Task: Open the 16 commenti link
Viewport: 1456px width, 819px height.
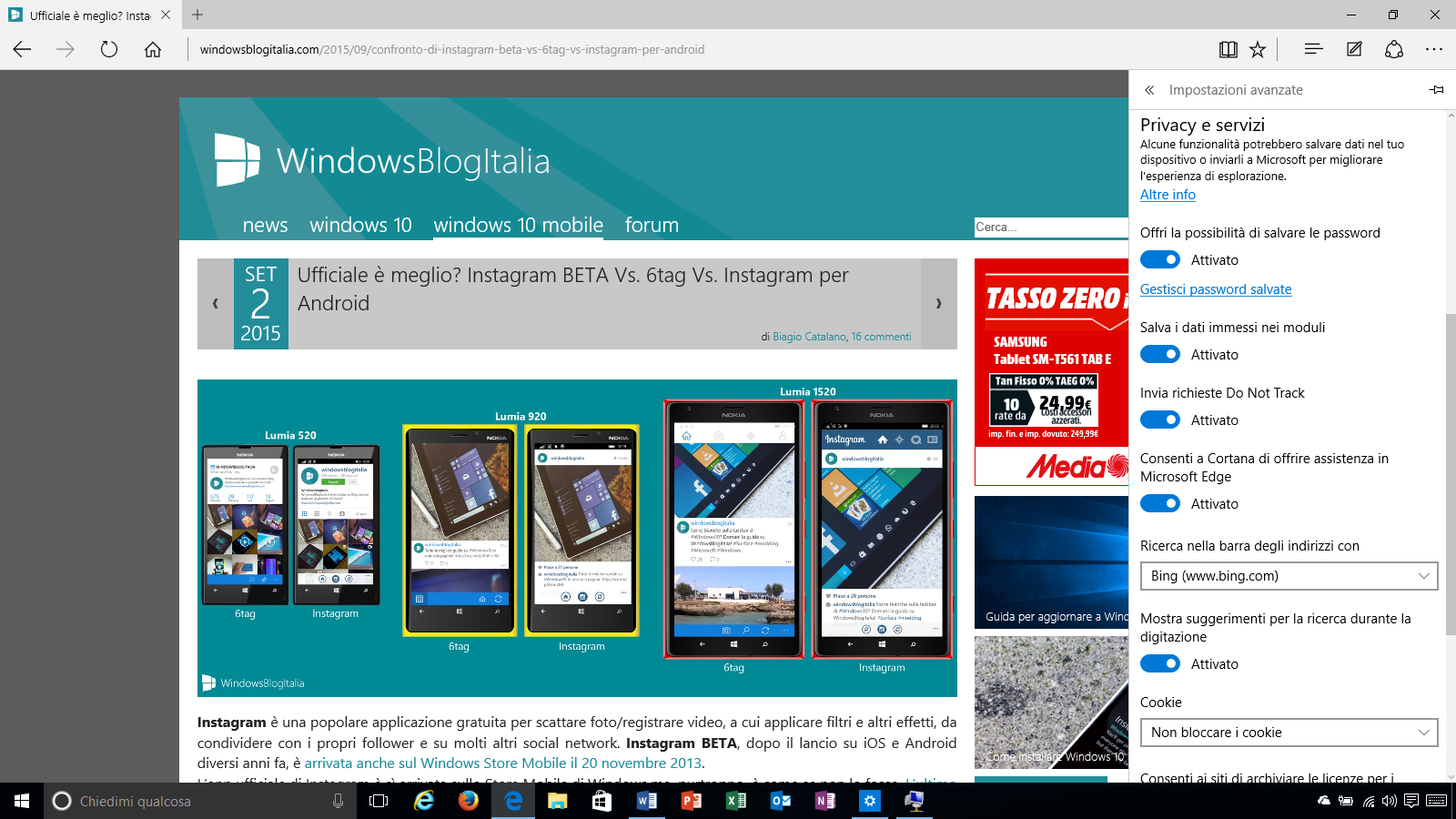Action: (881, 337)
